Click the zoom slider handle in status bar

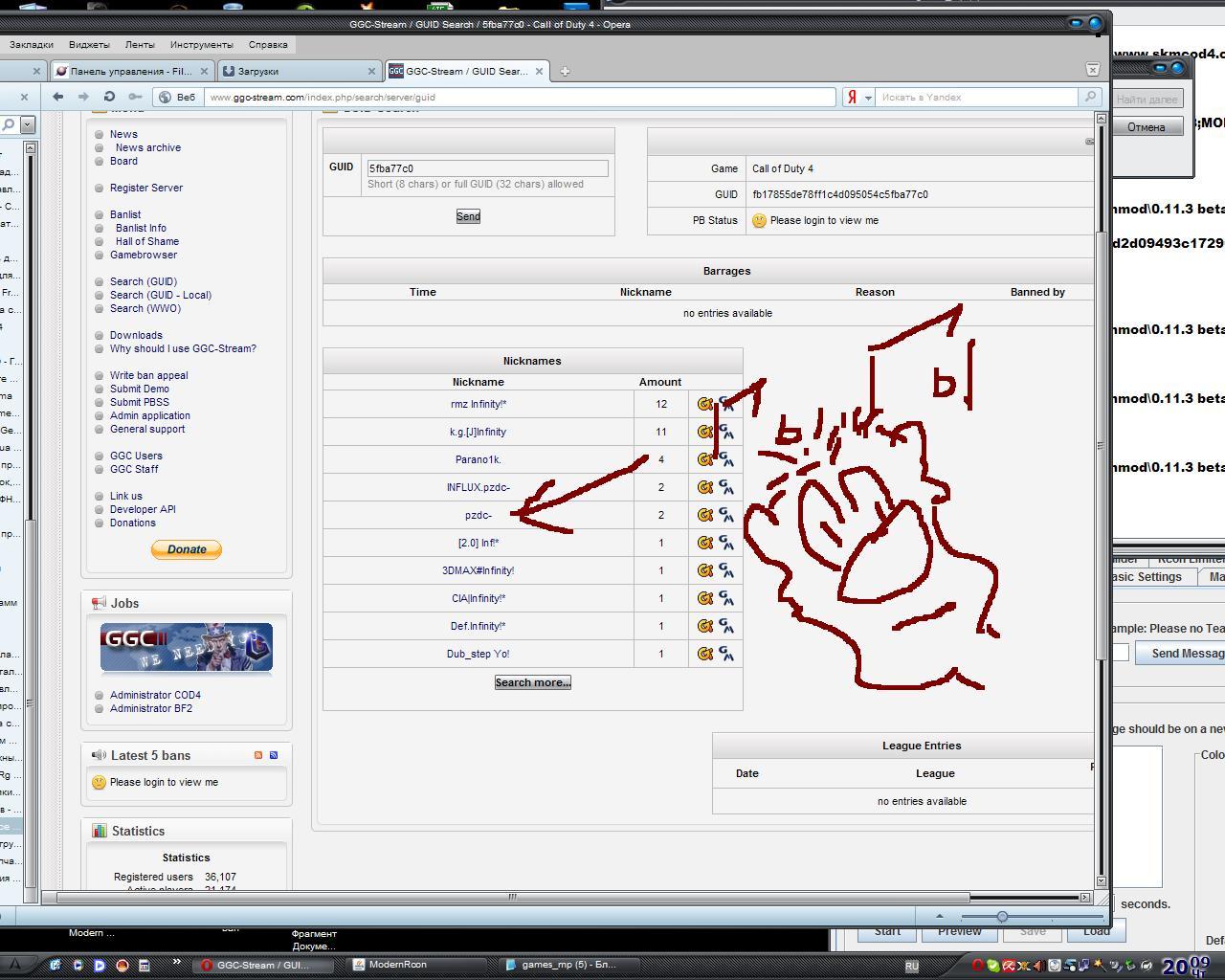click(1002, 916)
